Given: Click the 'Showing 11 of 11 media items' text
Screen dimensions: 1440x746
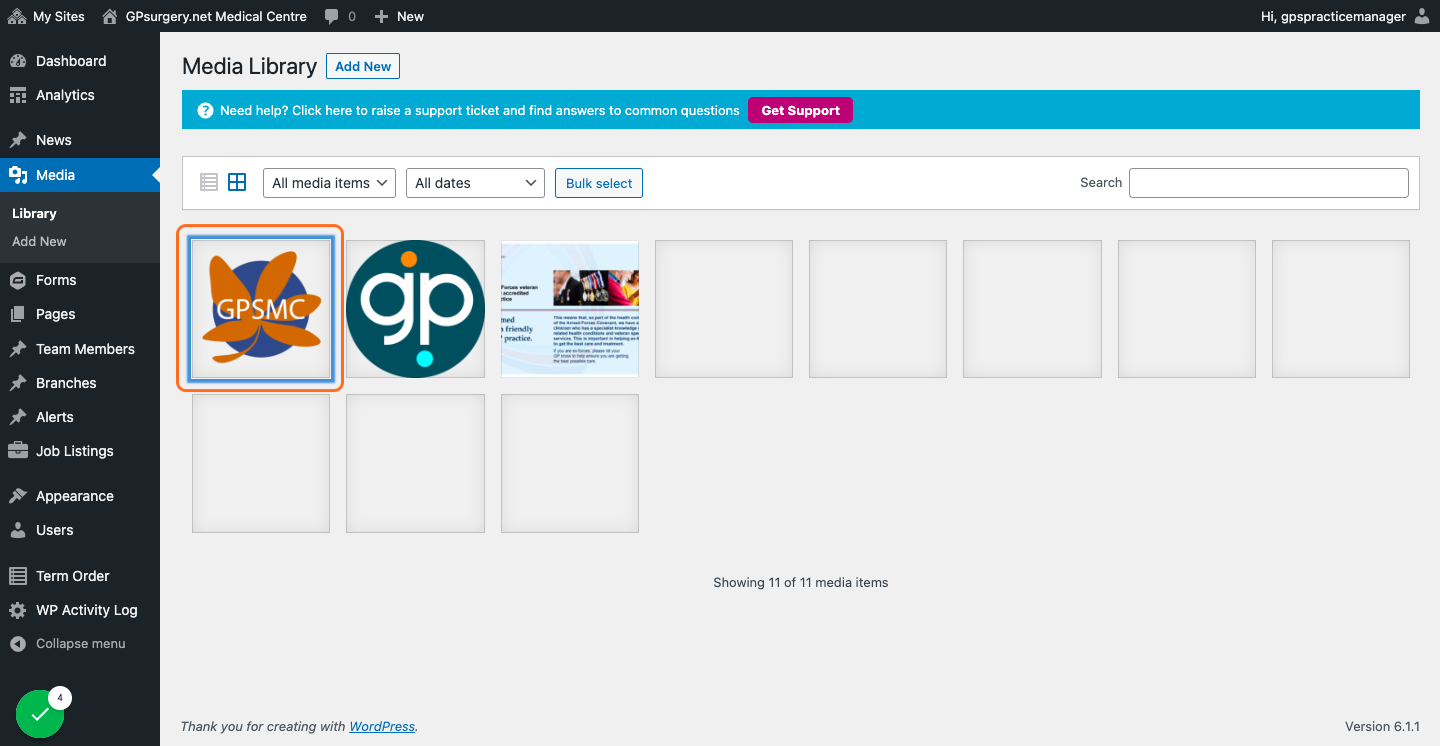Looking at the screenshot, I should [x=801, y=582].
